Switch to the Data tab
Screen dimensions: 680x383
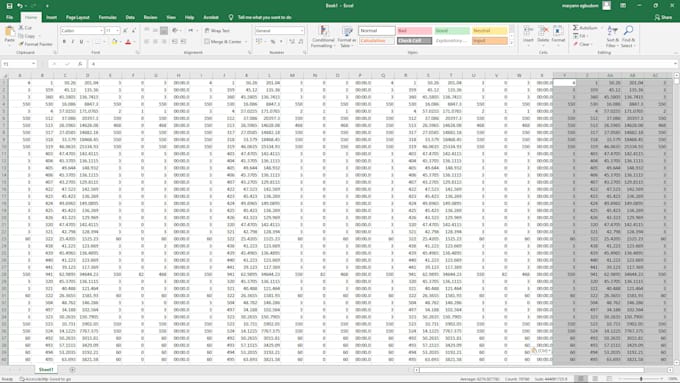[x=130, y=17]
